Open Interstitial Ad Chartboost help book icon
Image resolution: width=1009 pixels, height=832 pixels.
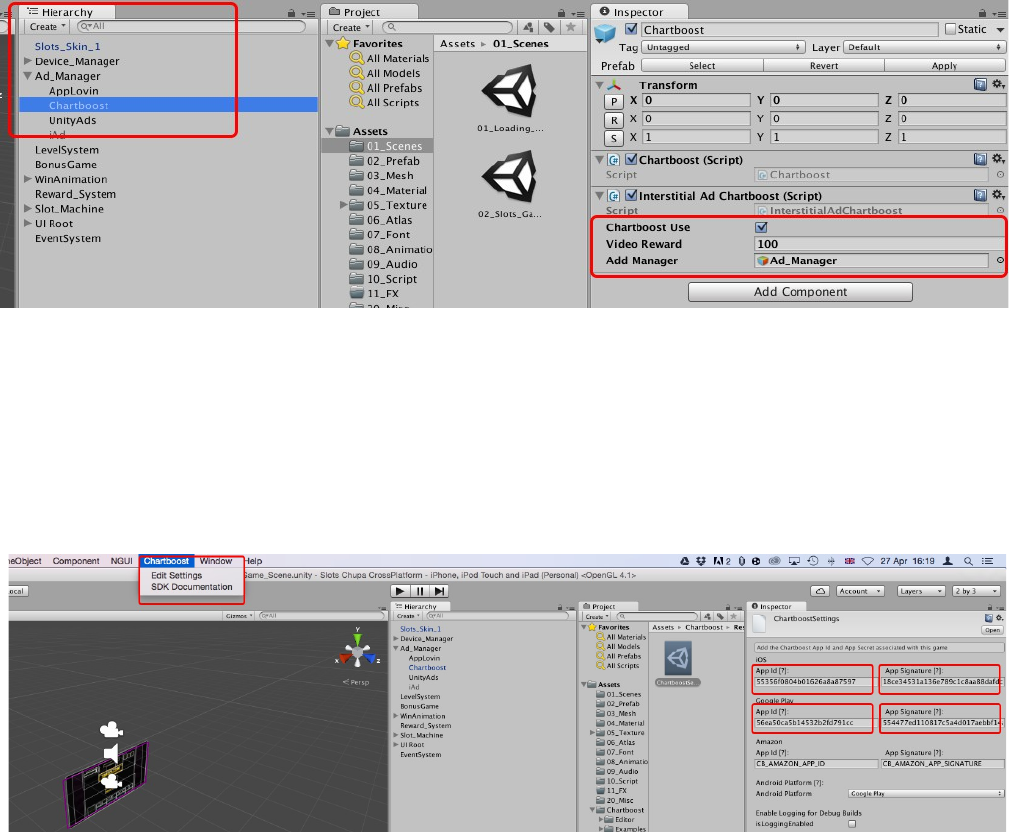point(980,195)
